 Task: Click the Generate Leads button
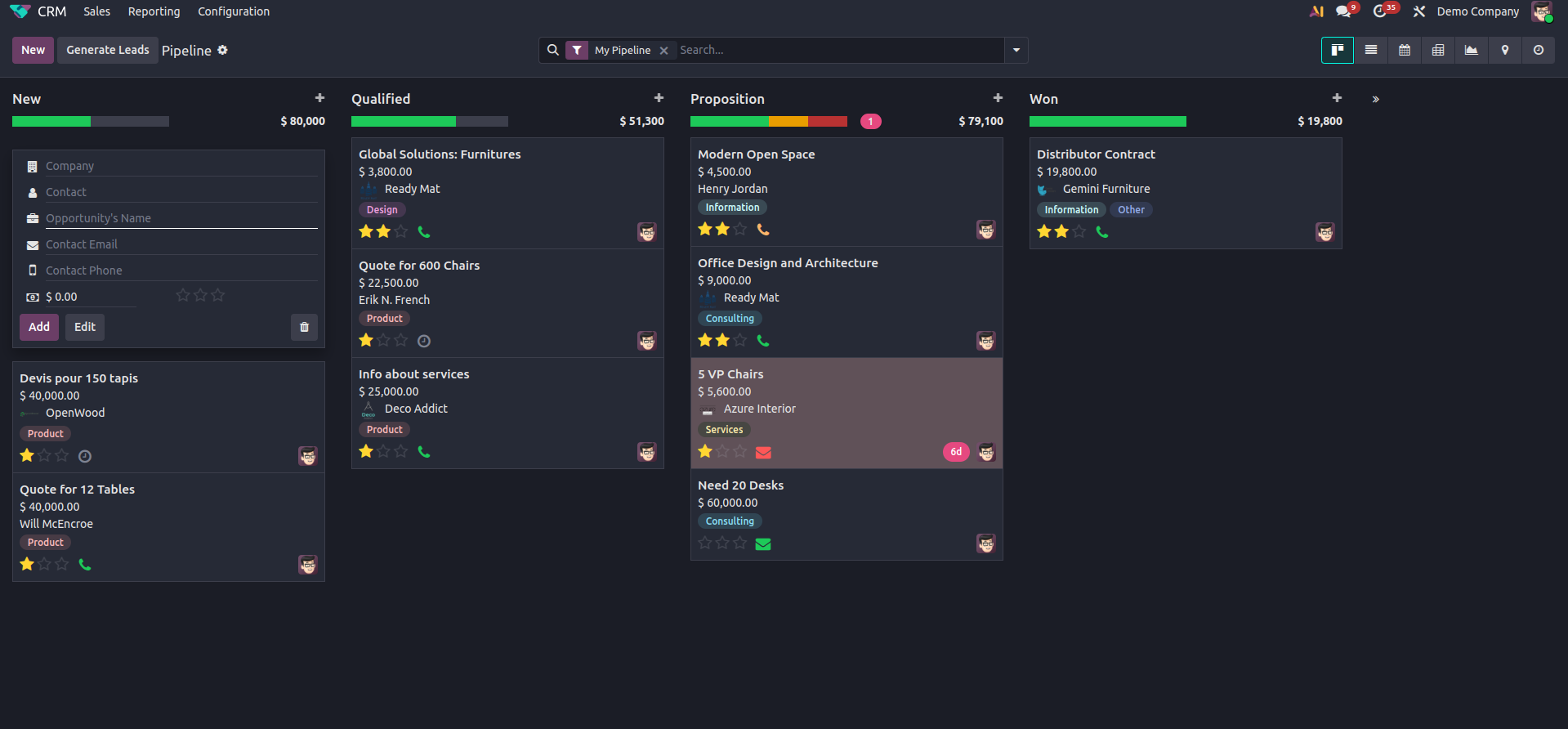pos(108,50)
